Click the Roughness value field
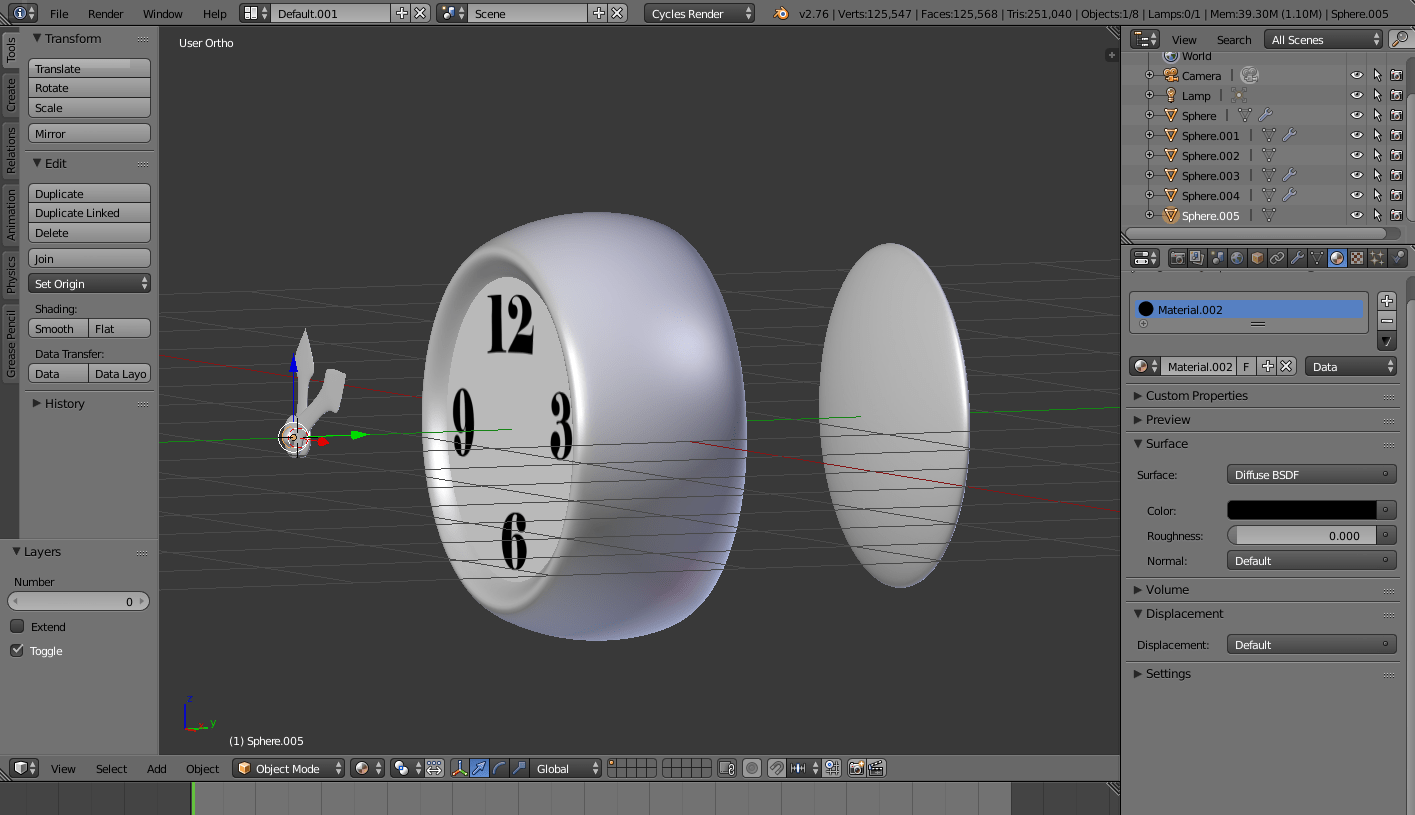This screenshot has width=1415, height=815. [x=1305, y=534]
